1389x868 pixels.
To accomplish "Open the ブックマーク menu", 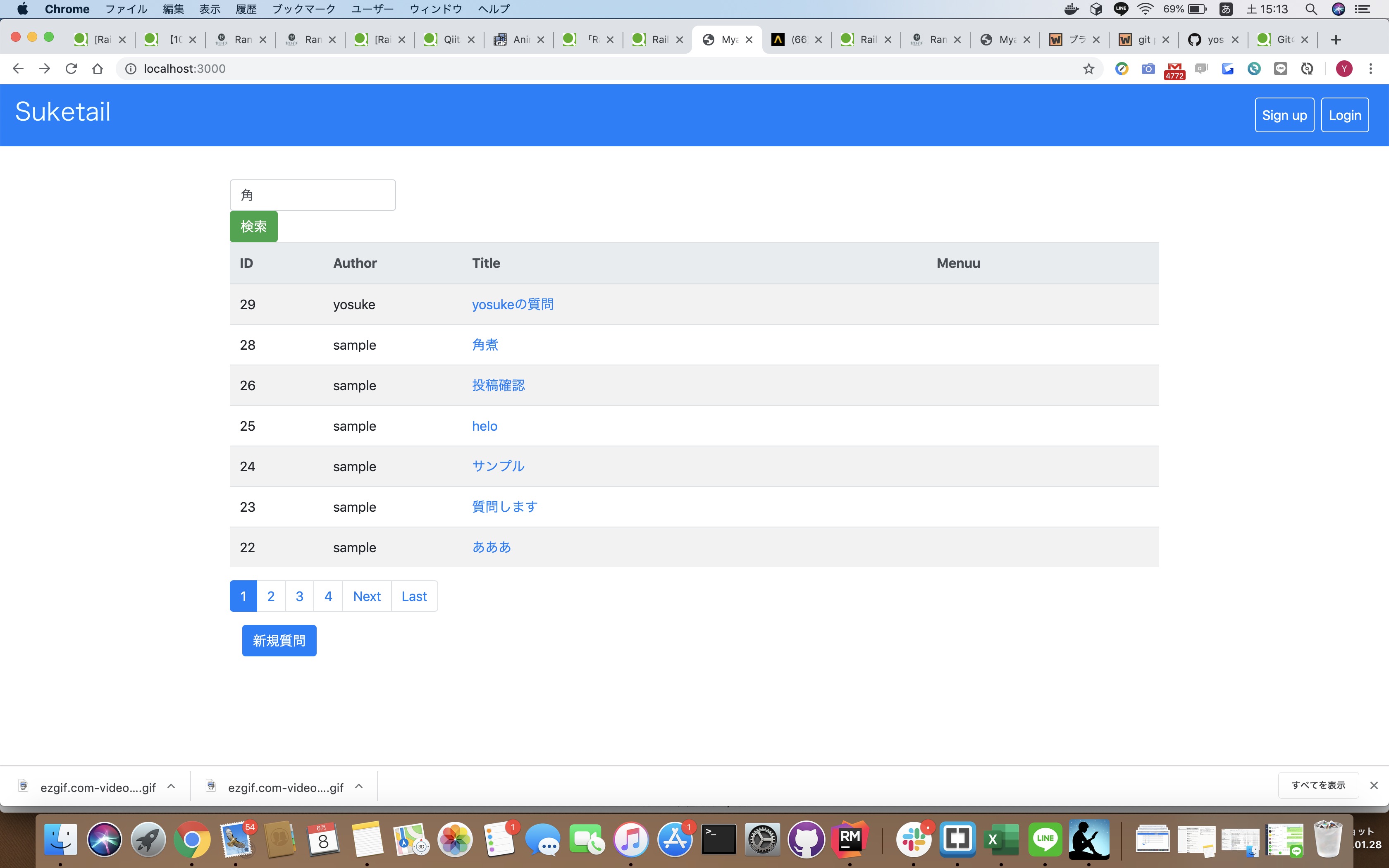I will coord(303,9).
